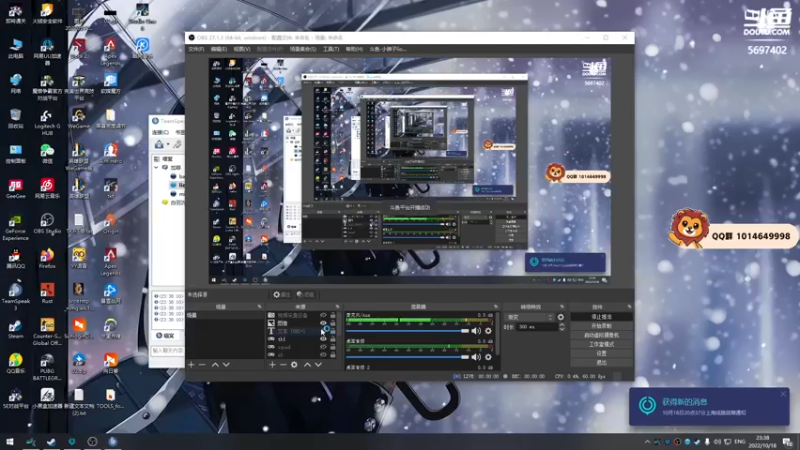Select 腾讯QQ desktop icon
This screenshot has width=800, height=450.
coord(15,258)
